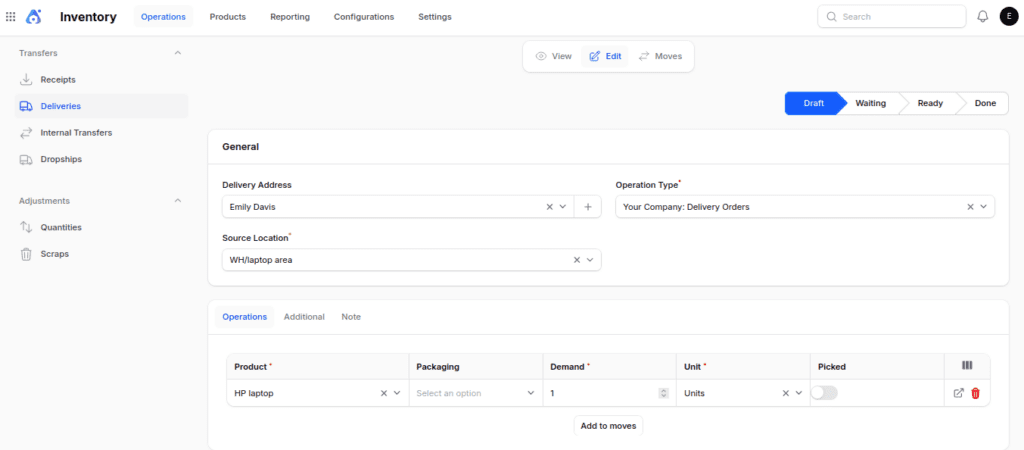Clear the Operation Type selection
Image resolution: width=1024 pixels, height=450 pixels.
(970, 206)
